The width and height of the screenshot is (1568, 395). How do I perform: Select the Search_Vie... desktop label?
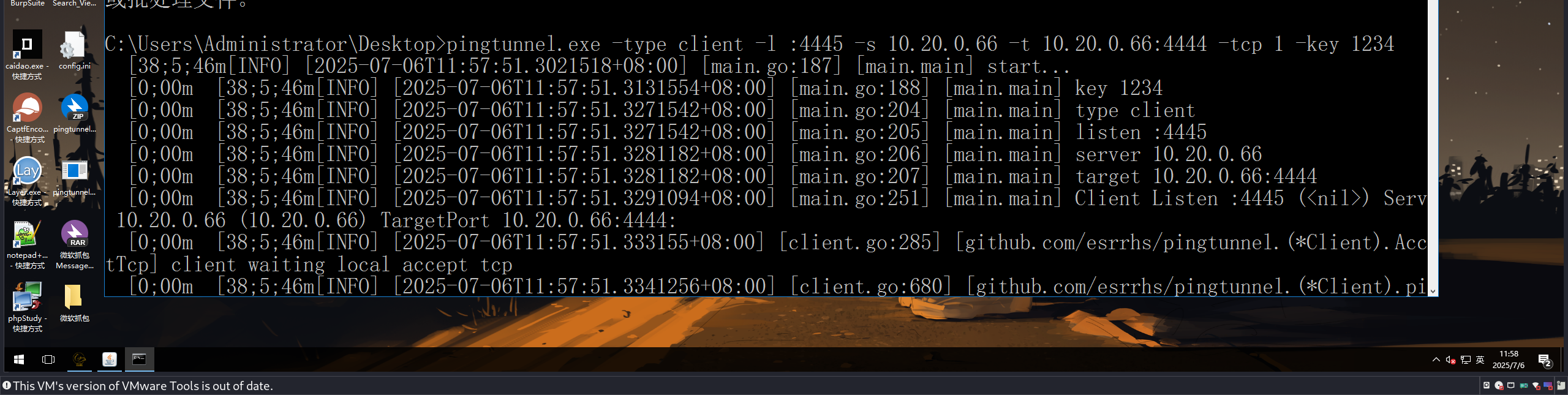74,4
